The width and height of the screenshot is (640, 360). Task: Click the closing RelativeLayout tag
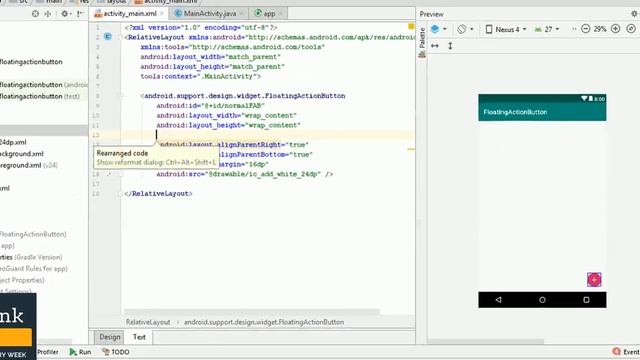click(158, 193)
